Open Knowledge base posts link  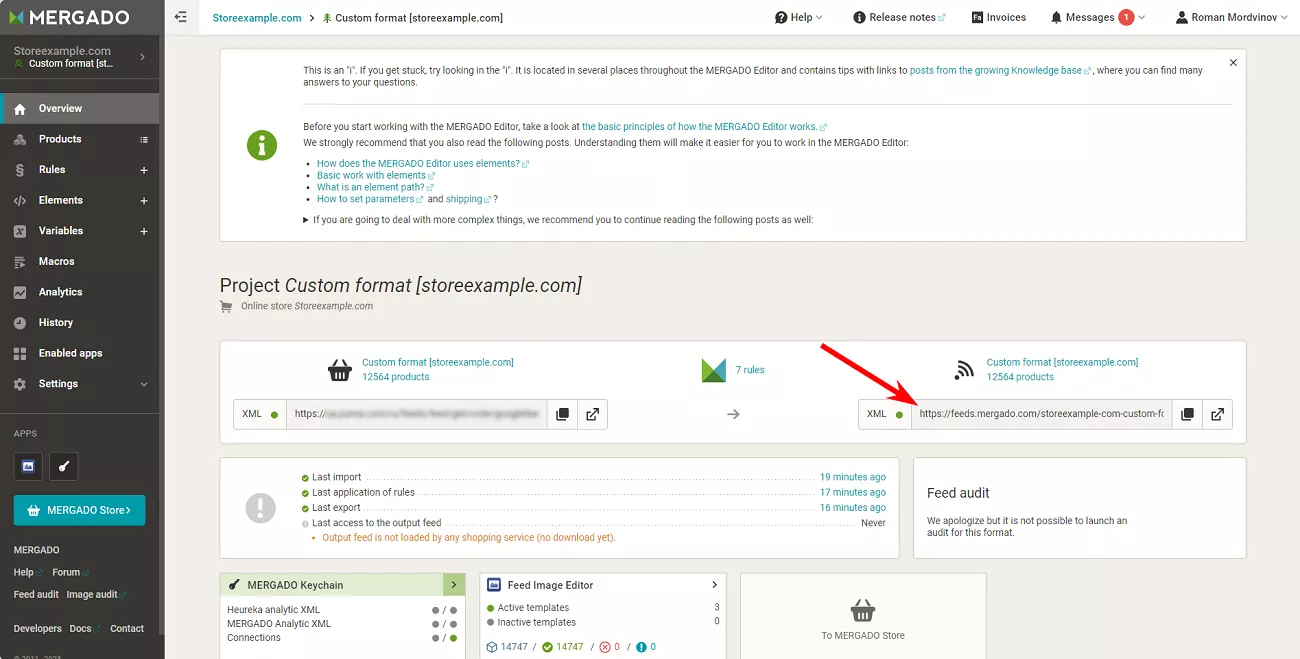coord(999,71)
